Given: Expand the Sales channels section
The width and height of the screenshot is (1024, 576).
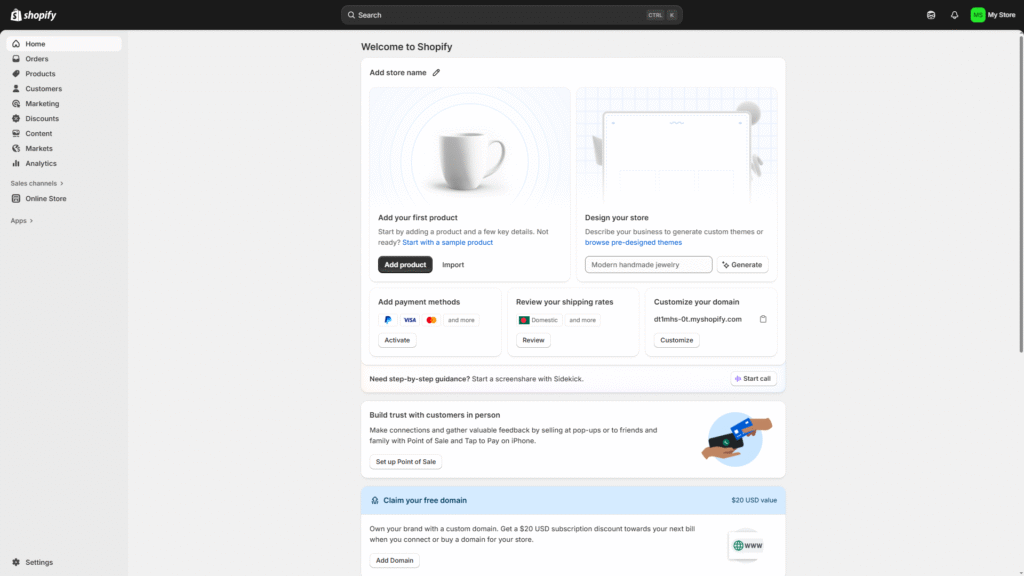Looking at the screenshot, I should pos(37,183).
